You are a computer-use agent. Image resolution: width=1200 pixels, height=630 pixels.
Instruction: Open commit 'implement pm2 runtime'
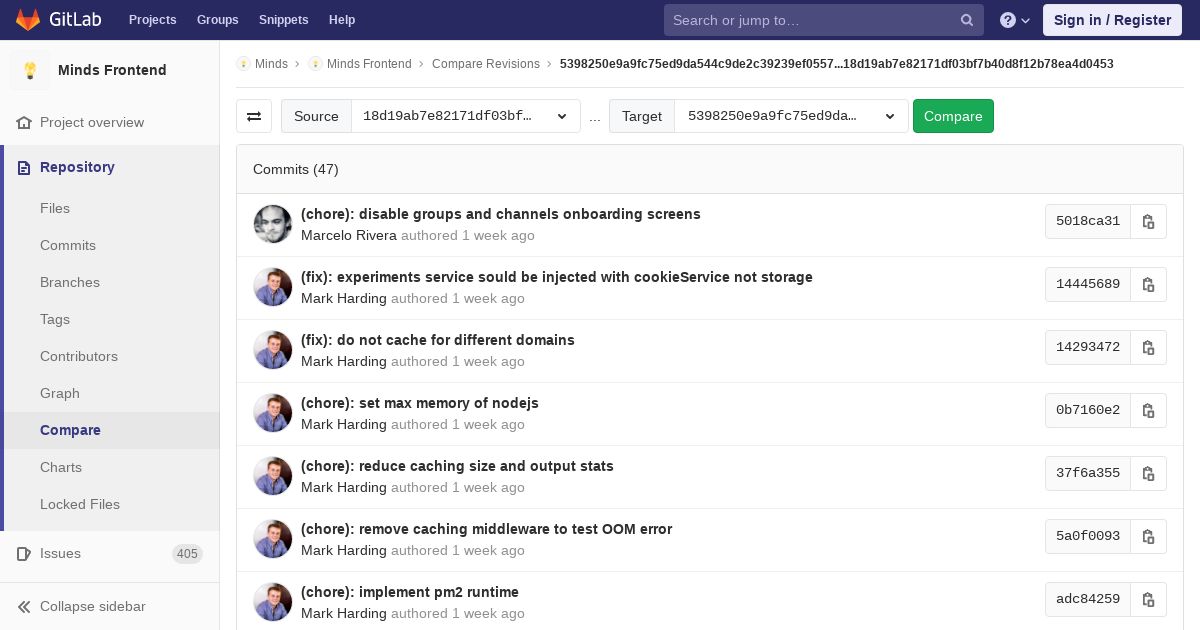point(410,592)
